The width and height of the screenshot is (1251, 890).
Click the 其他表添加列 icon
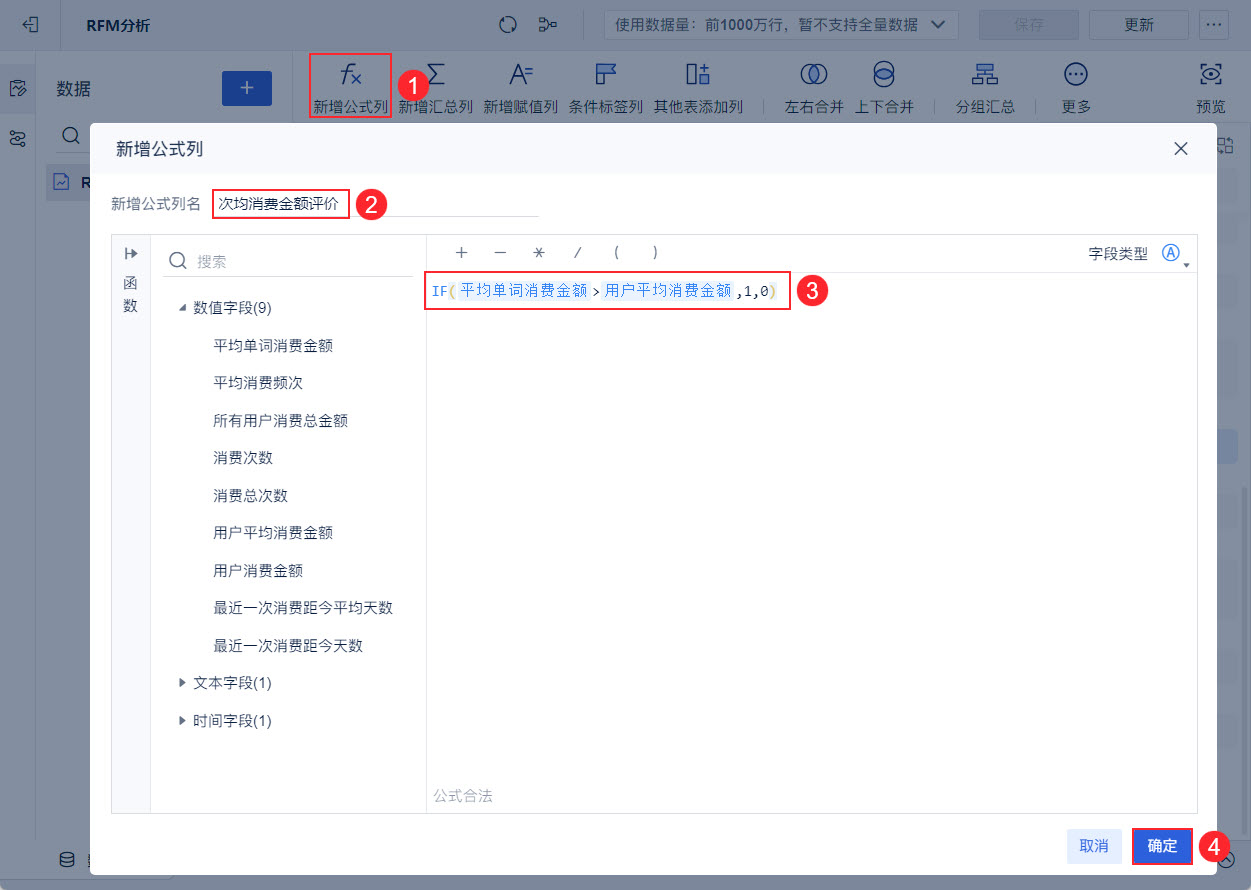click(698, 74)
